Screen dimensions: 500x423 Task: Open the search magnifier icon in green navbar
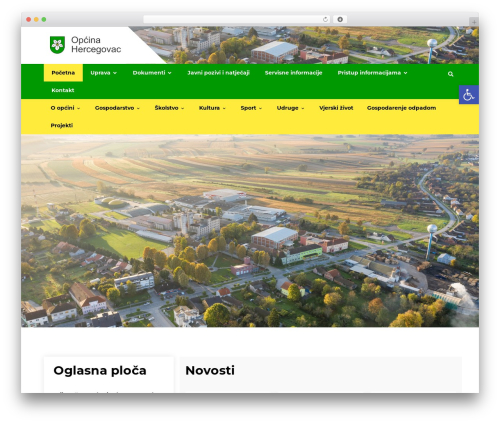[x=450, y=74]
